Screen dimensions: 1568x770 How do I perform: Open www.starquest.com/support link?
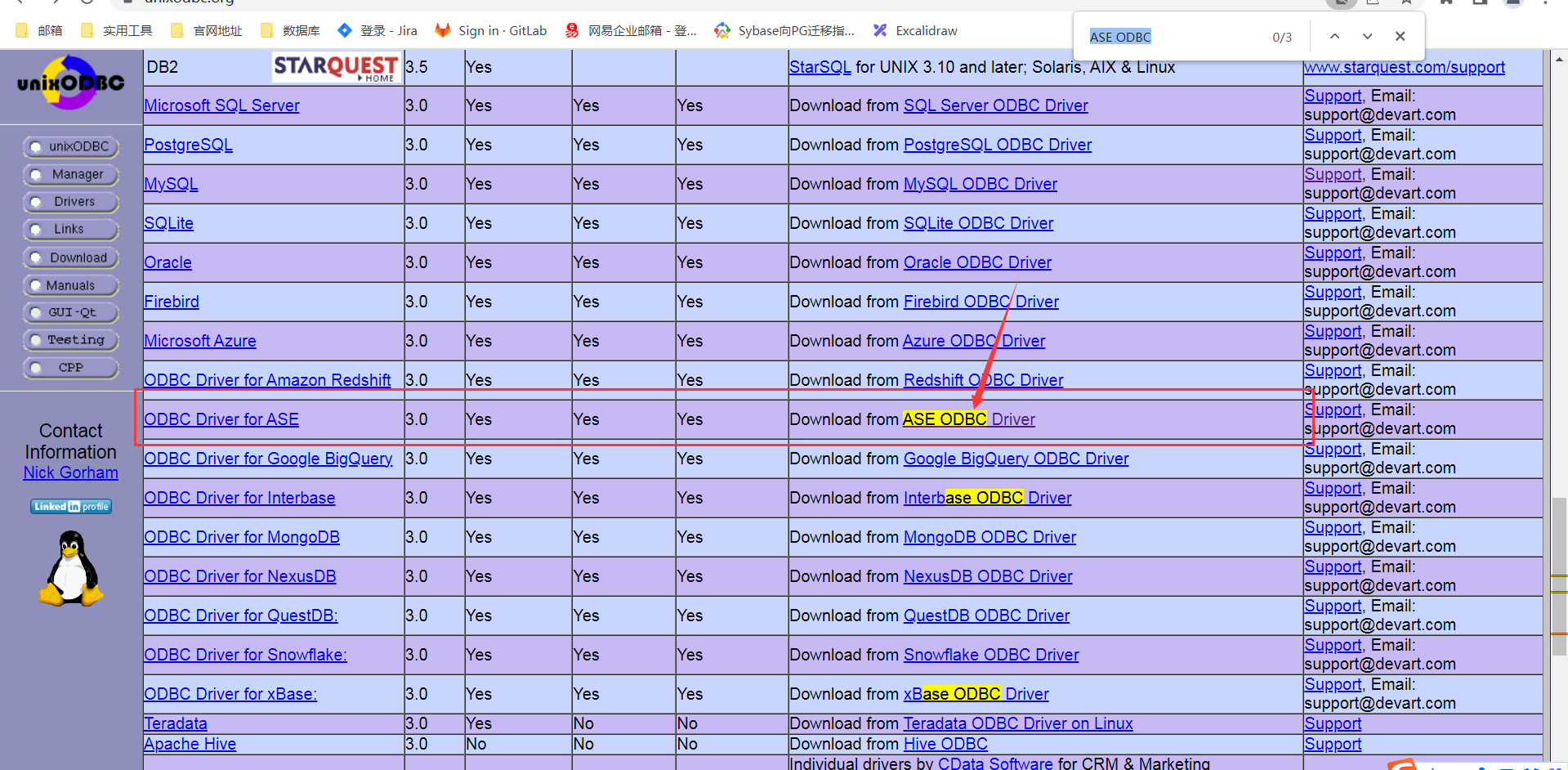pyautogui.click(x=1404, y=67)
